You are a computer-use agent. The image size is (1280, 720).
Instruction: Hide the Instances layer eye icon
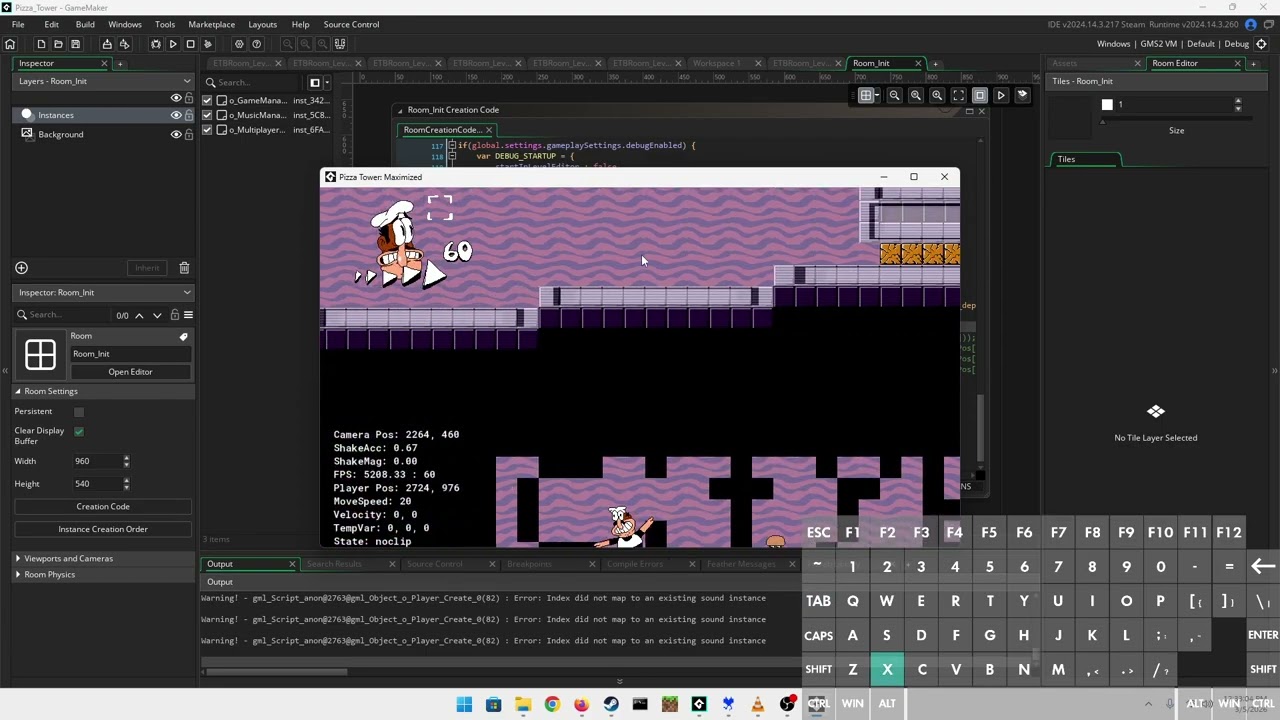tap(176, 115)
